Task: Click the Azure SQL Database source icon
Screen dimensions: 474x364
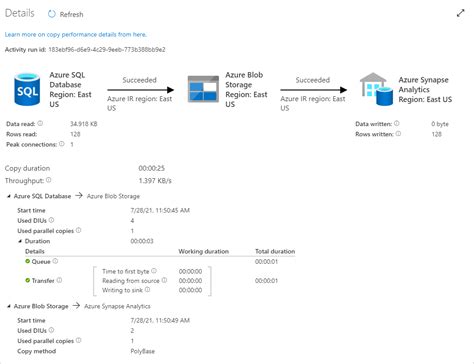Action: pyautogui.click(x=27, y=89)
